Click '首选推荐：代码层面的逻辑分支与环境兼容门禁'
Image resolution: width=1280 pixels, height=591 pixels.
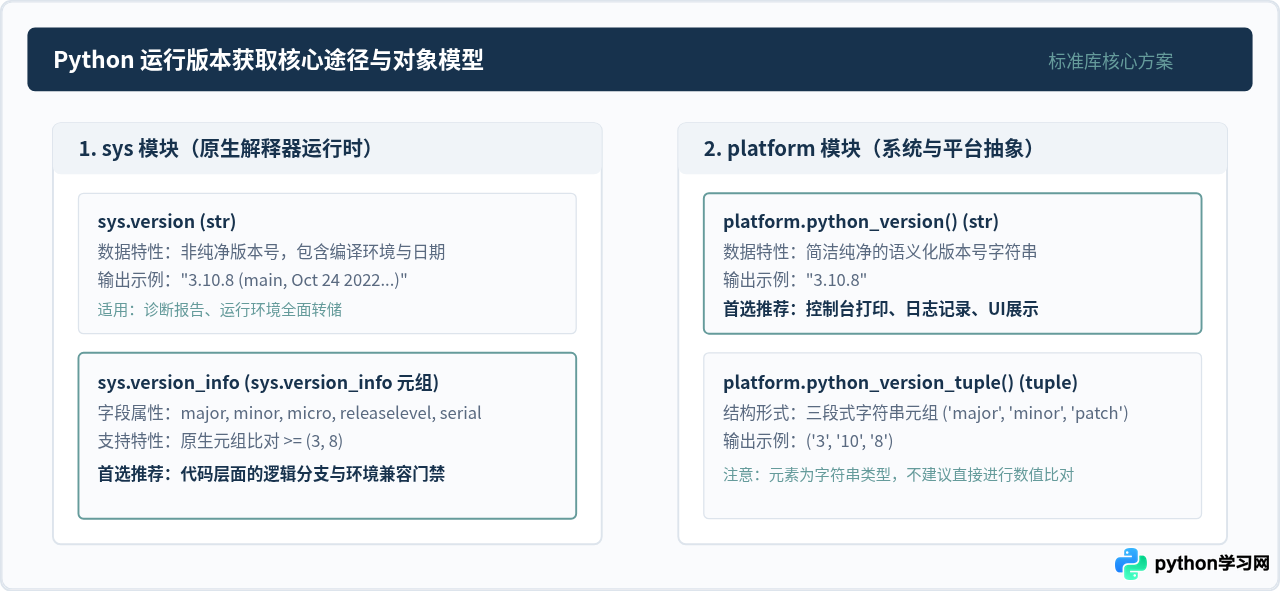[271, 473]
